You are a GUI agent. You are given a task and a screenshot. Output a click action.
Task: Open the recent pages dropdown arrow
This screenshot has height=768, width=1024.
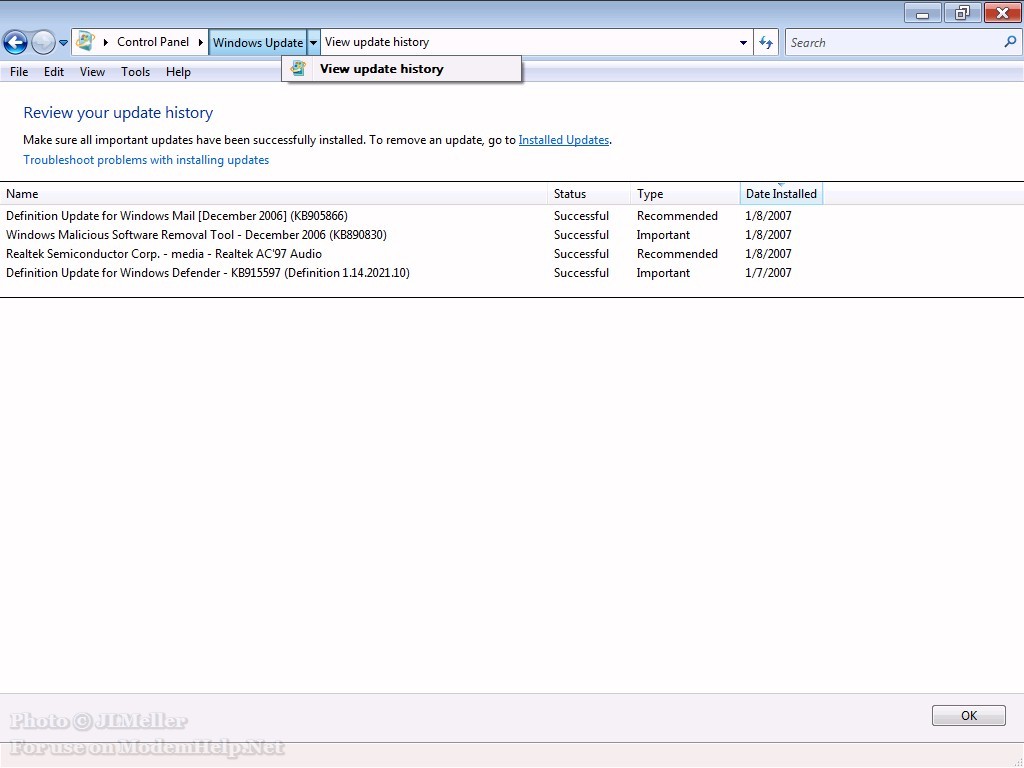point(64,43)
